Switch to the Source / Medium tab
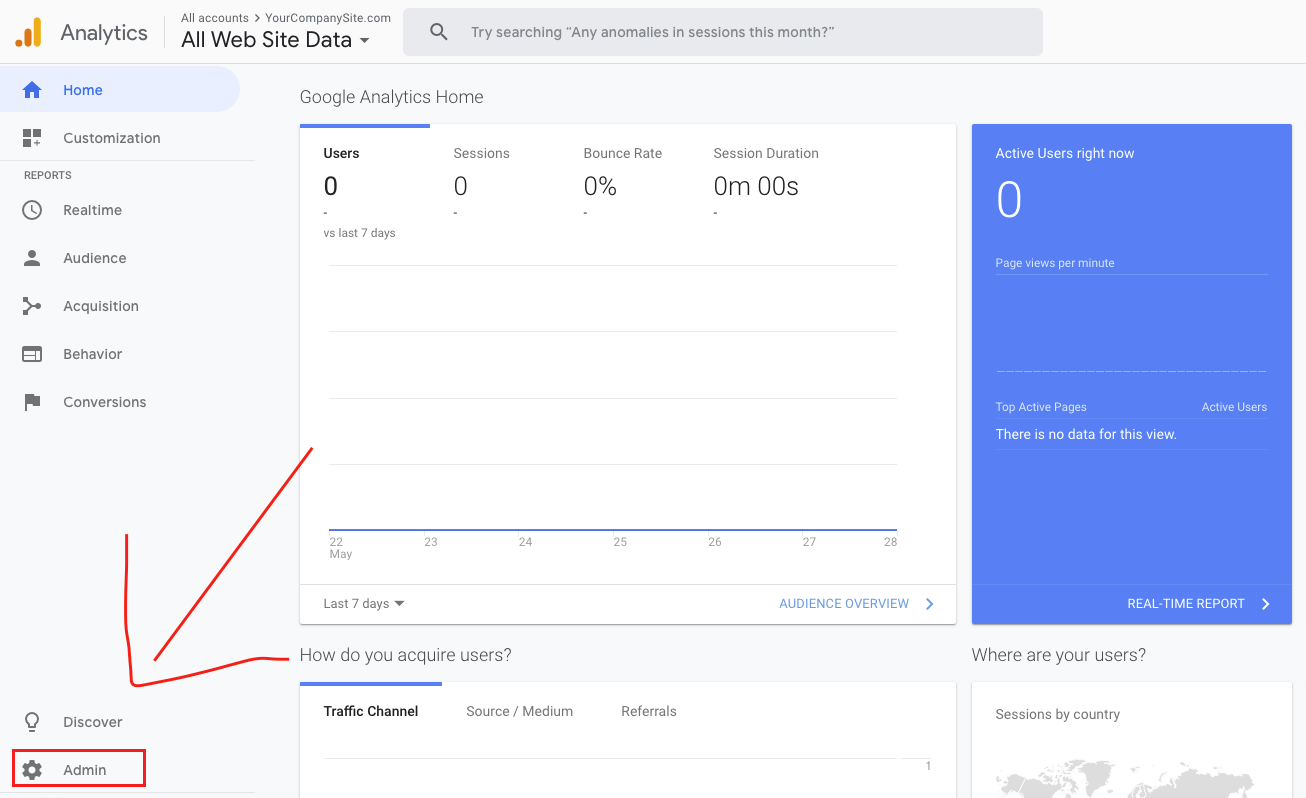Viewport: 1306px width, 798px height. click(x=519, y=711)
